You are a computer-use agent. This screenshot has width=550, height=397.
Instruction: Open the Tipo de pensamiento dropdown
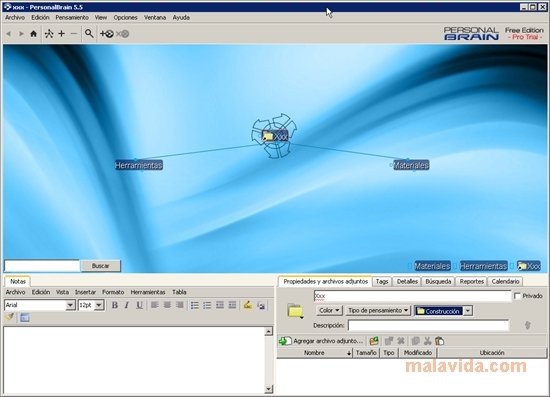tap(378, 310)
